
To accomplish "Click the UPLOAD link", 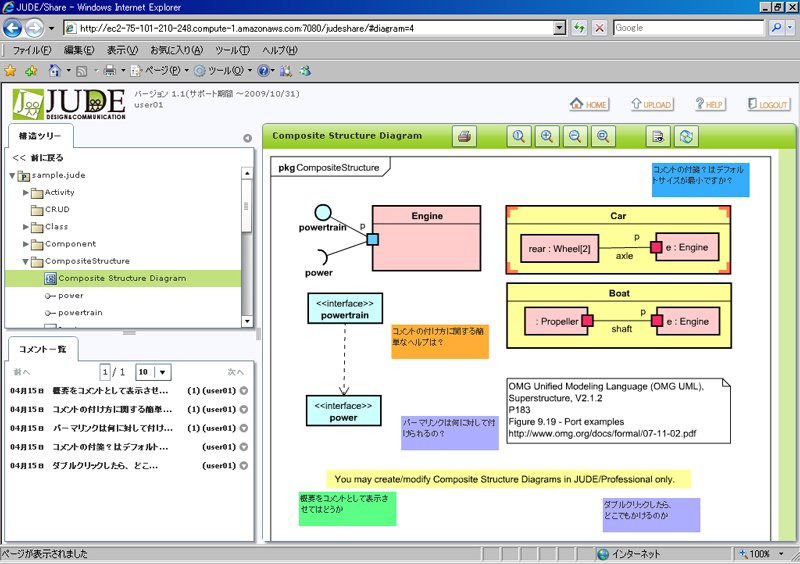I will 653,104.
